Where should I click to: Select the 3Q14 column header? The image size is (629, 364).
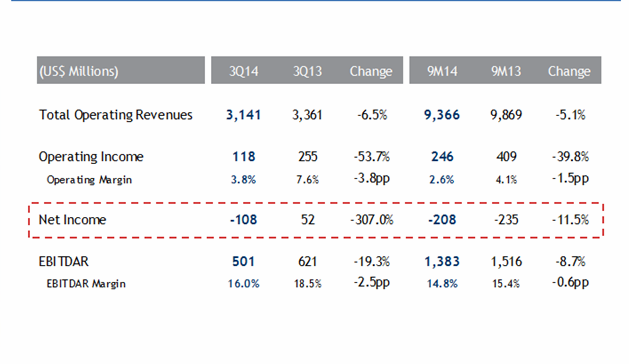(243, 71)
